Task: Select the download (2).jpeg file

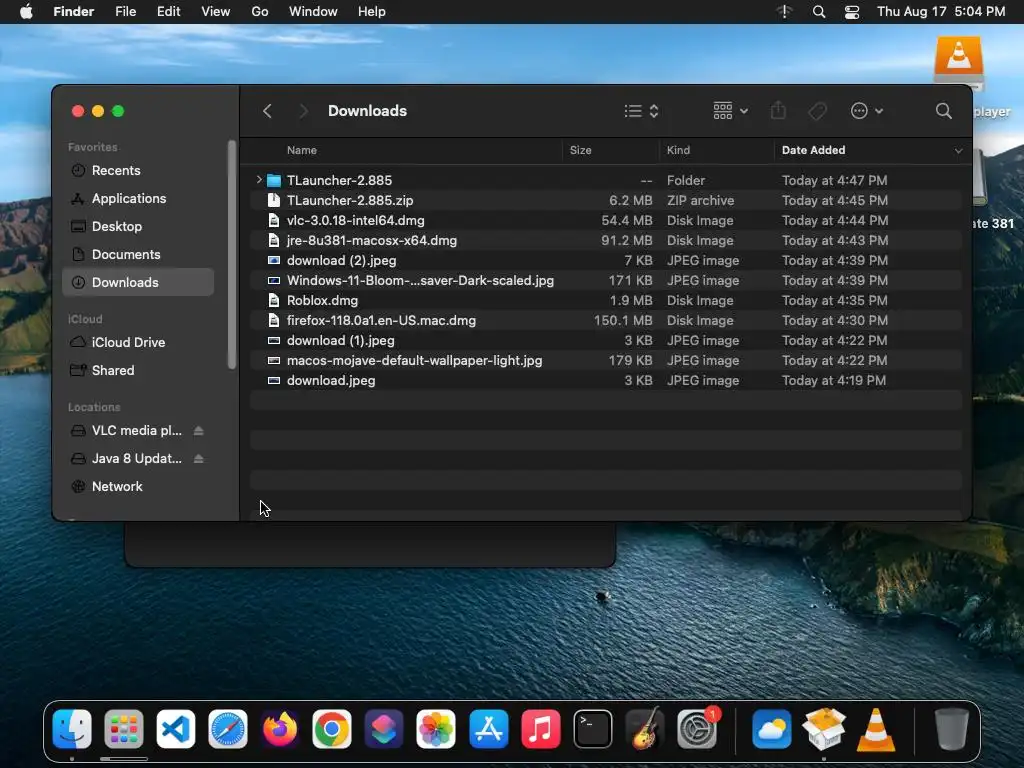Action: point(605,261)
